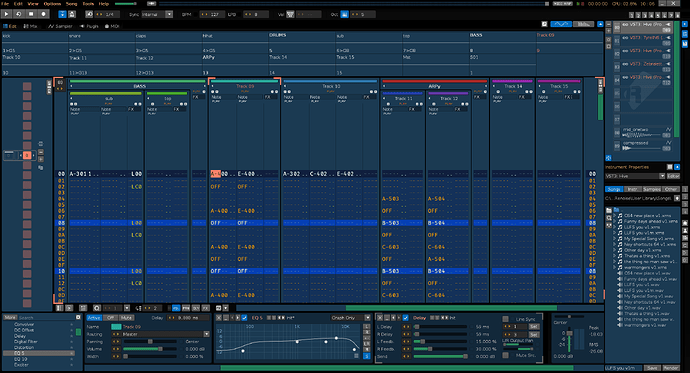Viewport: 690px width, 373px height.
Task: Toggle the EQ 5 device enabled checkbox
Action: tap(244, 318)
